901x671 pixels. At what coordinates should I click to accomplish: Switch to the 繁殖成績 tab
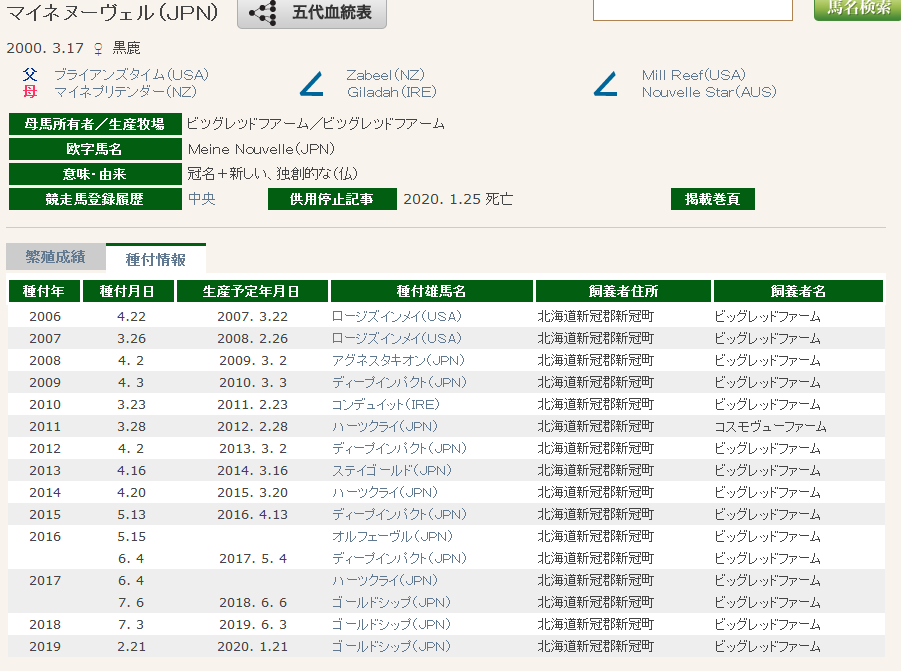[x=55, y=257]
